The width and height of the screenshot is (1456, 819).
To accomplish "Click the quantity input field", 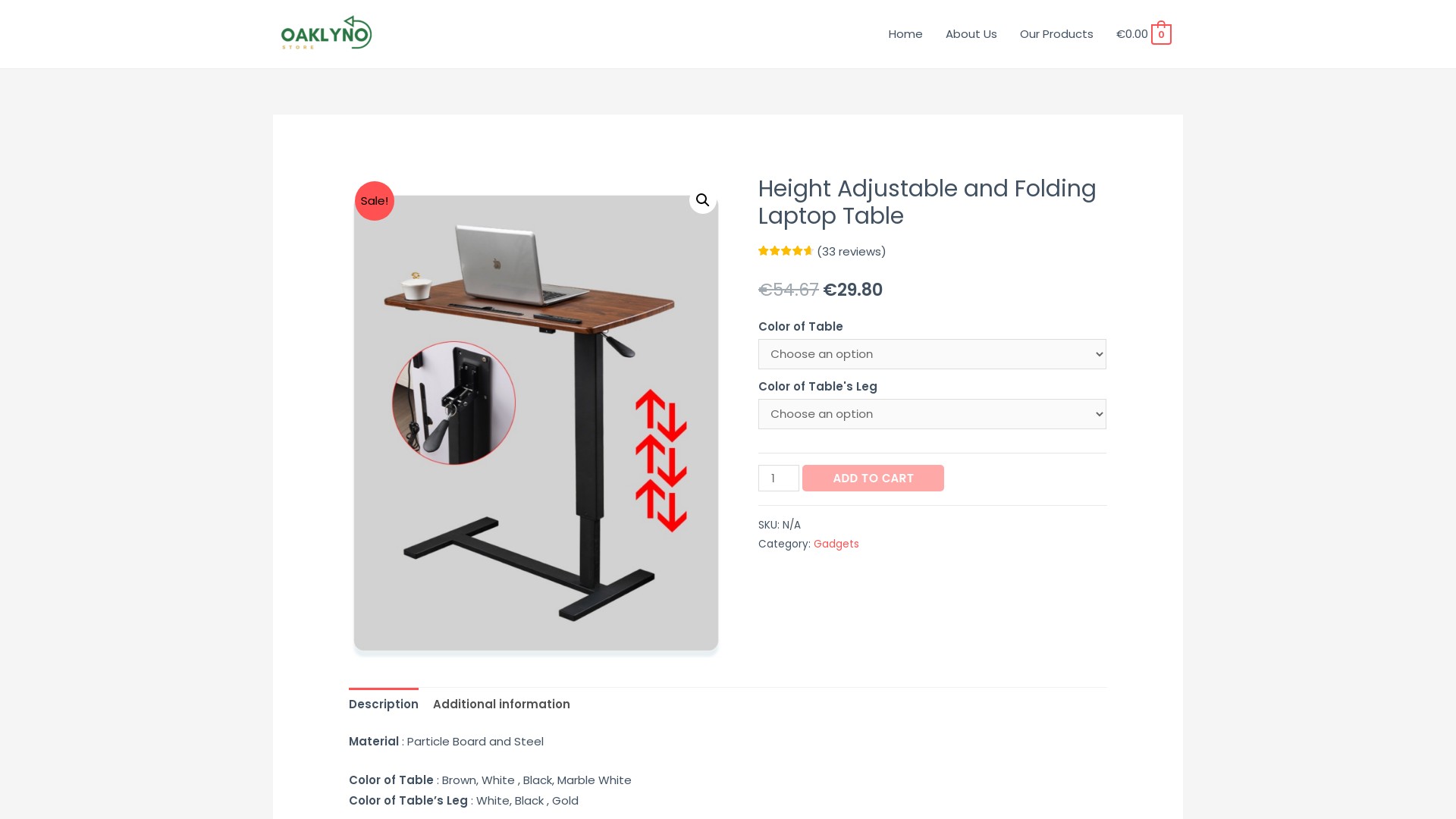I will (x=779, y=478).
